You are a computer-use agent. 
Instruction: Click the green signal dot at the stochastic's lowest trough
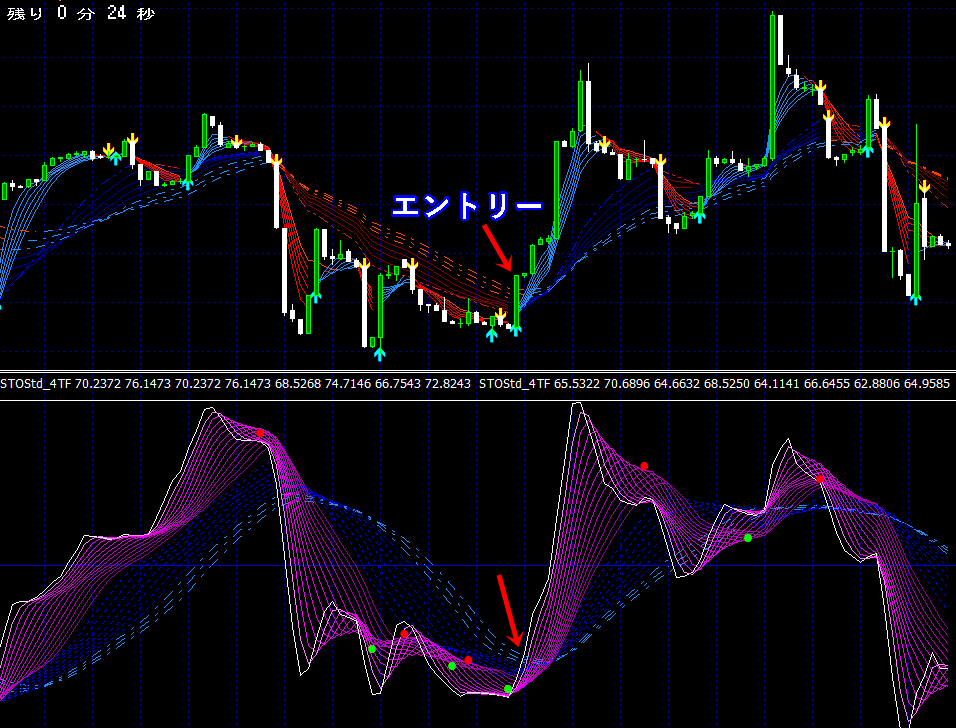(508, 689)
